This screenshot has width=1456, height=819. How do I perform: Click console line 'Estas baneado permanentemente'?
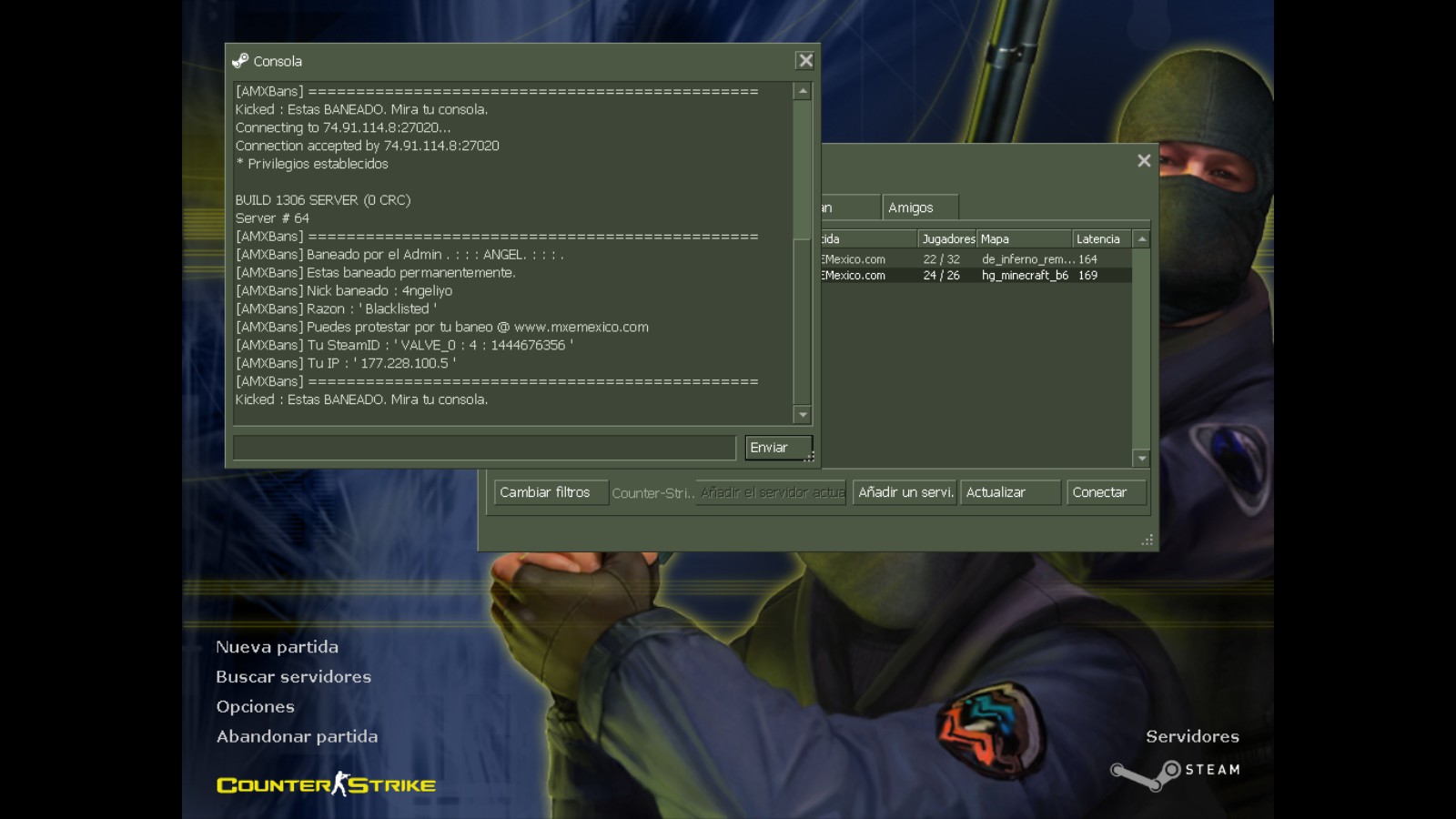[x=376, y=273]
